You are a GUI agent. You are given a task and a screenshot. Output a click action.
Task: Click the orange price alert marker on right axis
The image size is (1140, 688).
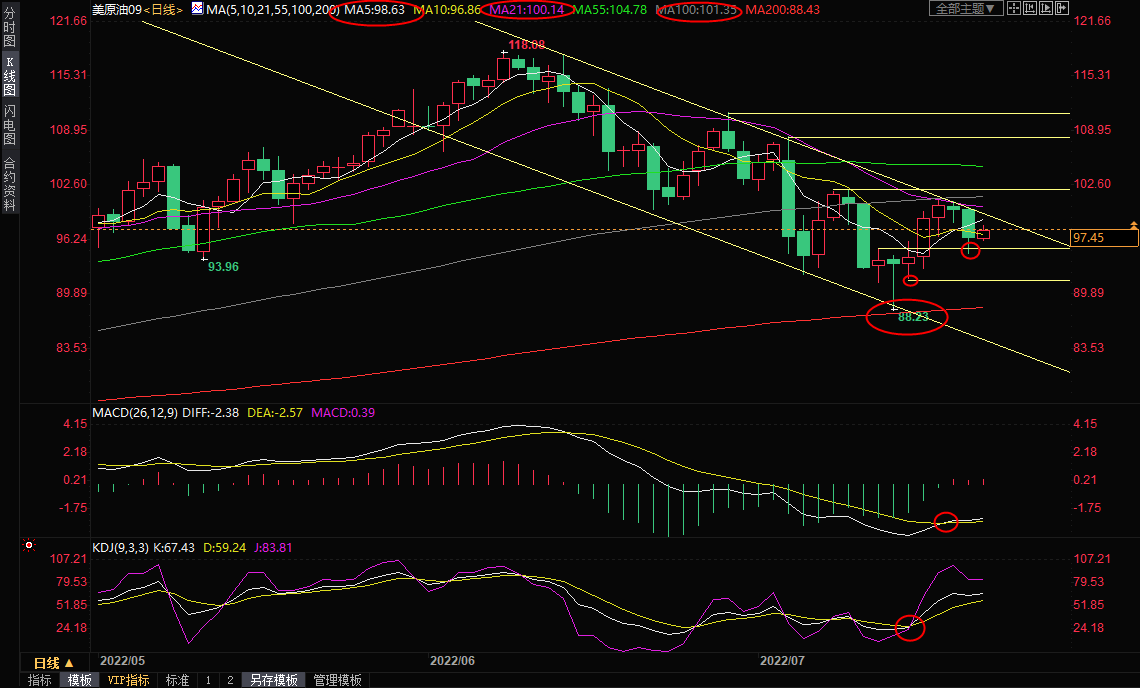click(x=1133, y=224)
